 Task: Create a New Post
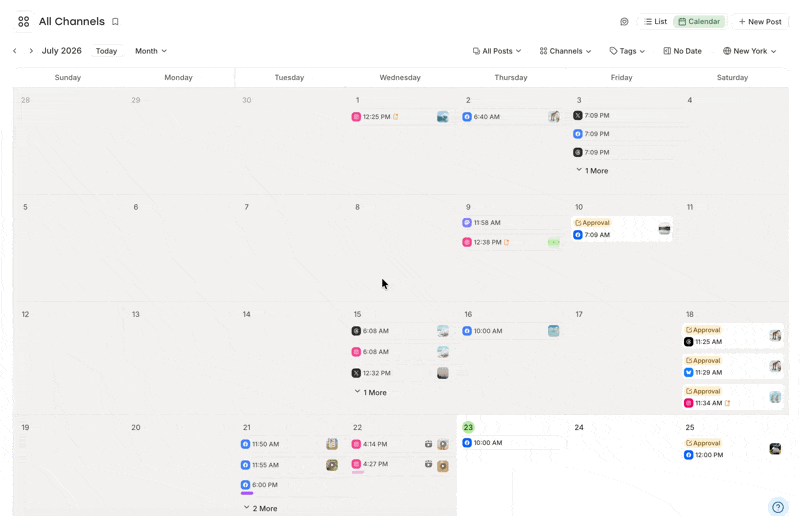pos(760,21)
